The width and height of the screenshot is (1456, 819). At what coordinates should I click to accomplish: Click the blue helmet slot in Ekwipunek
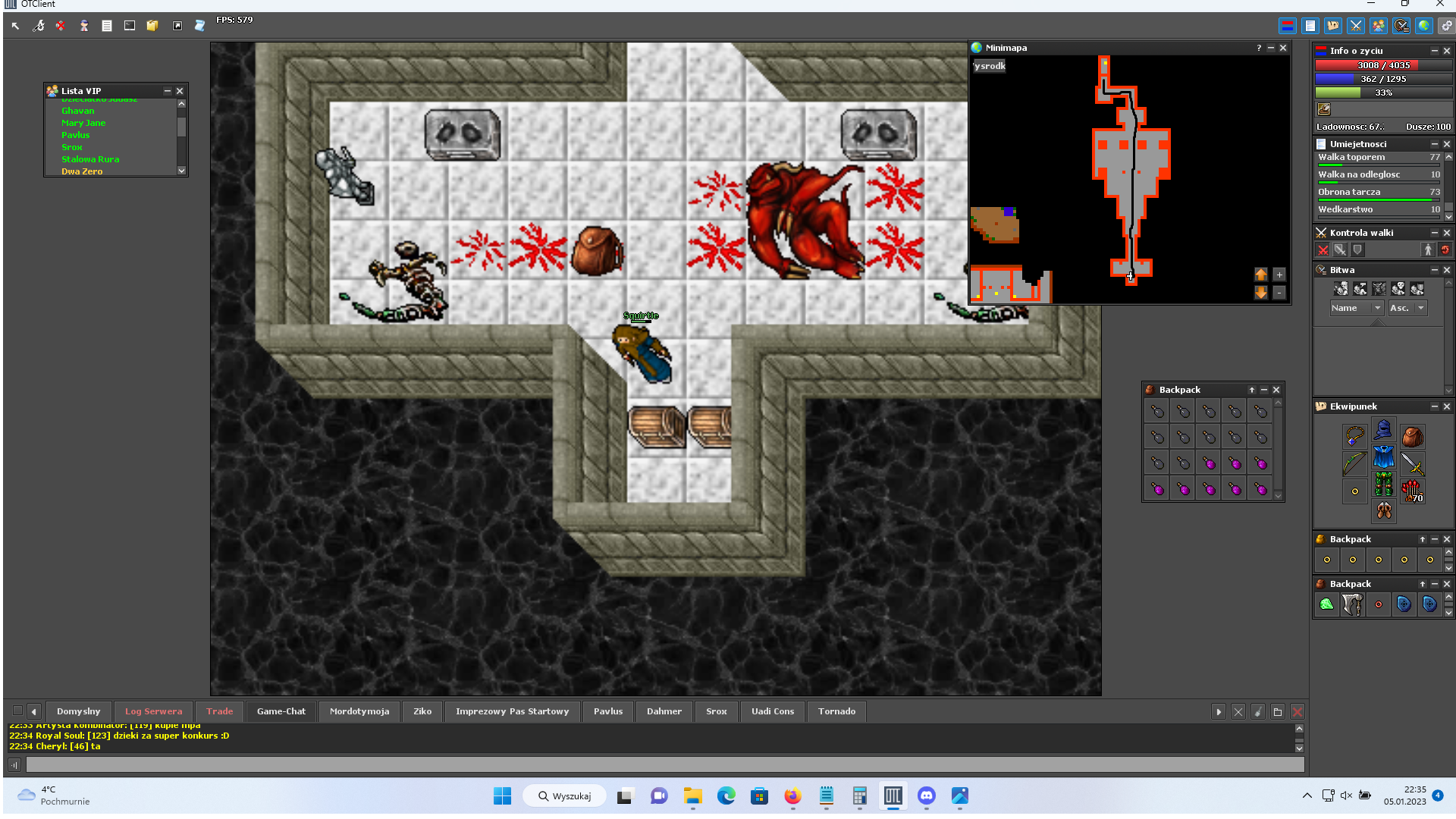click(x=1383, y=429)
